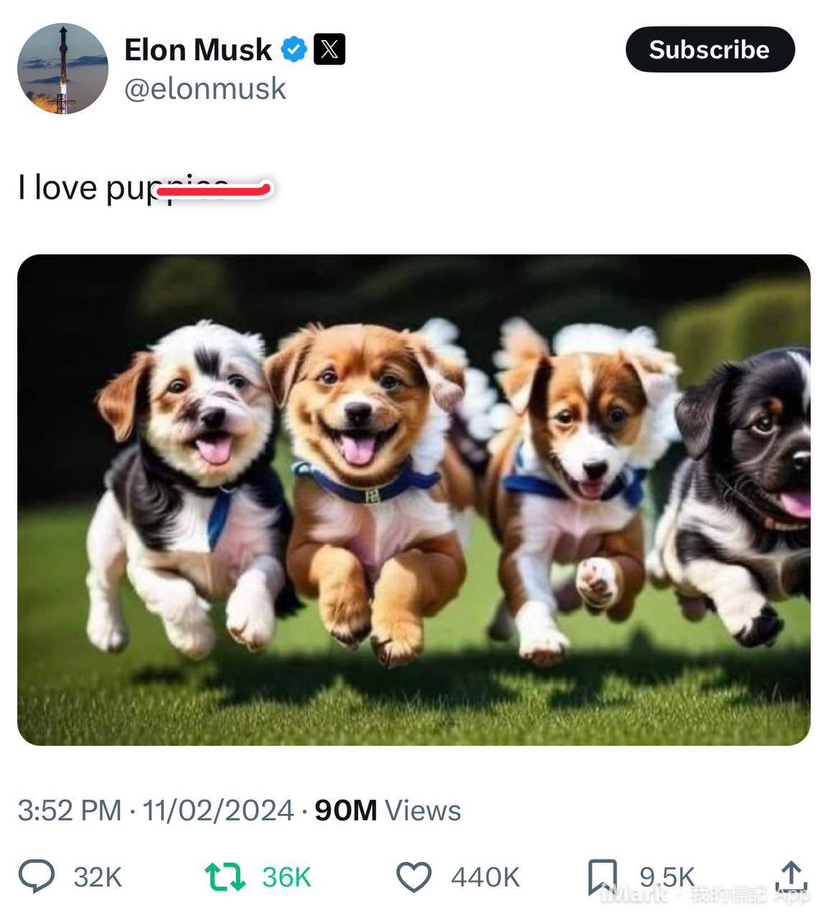Click the blue verified checkmark badge
Screen dimensions: 828x918
click(294, 49)
